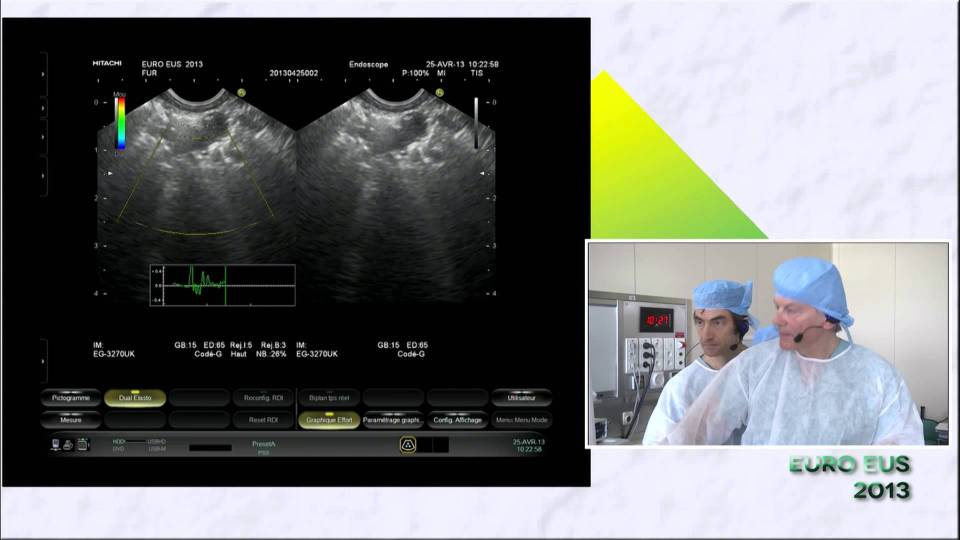Click the DVD storage indicator
Image resolution: width=960 pixels, height=540 pixels.
118,449
